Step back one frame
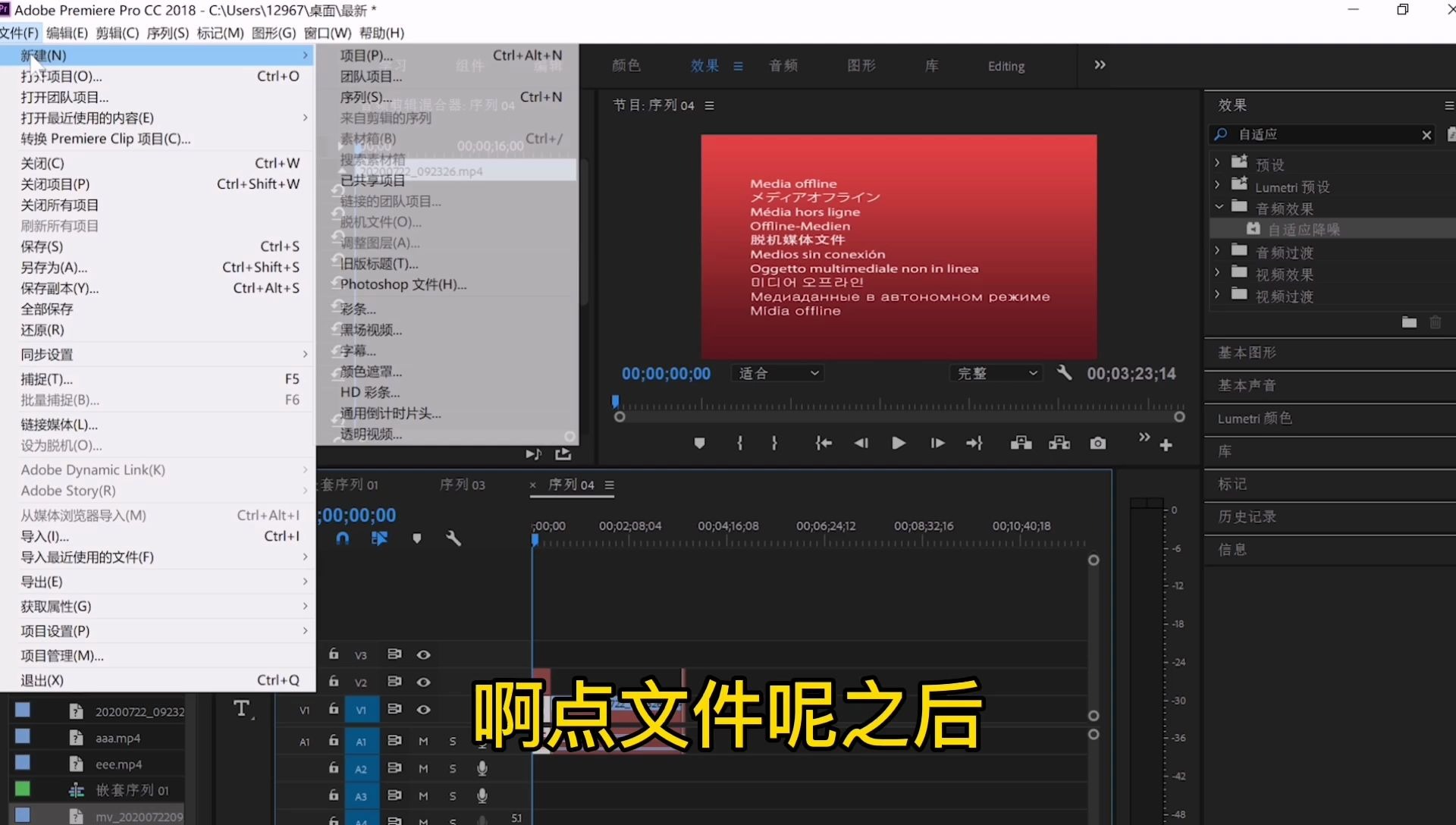1456x825 pixels. 861,444
